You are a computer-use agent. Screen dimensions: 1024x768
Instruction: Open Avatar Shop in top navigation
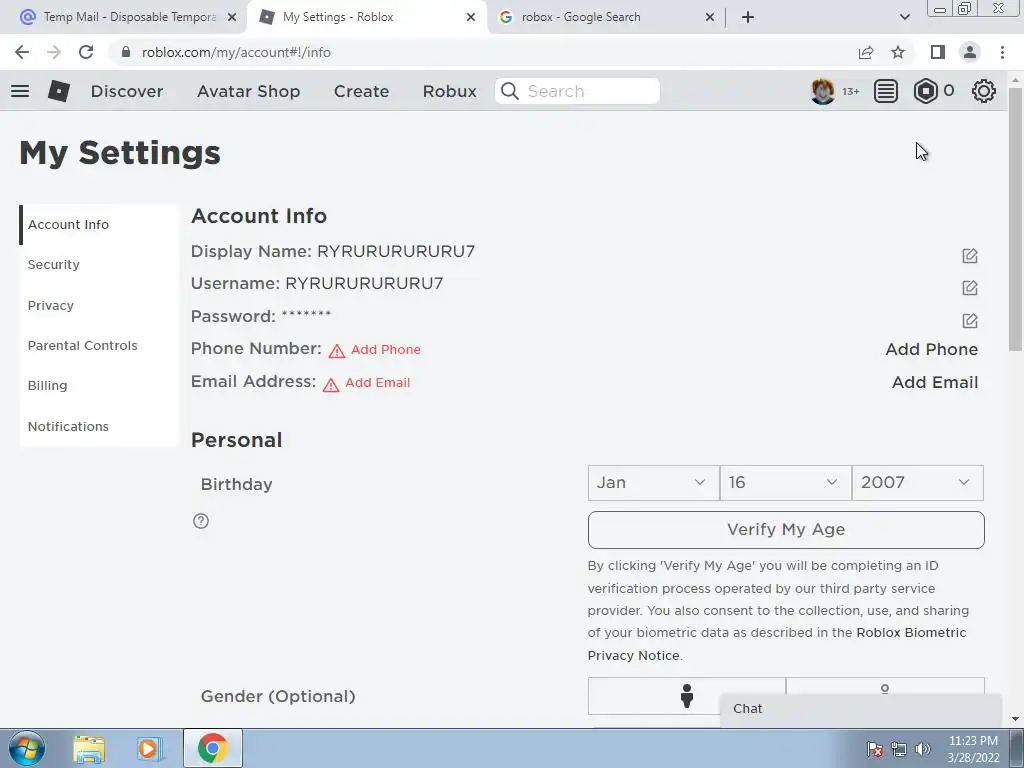coord(248,91)
